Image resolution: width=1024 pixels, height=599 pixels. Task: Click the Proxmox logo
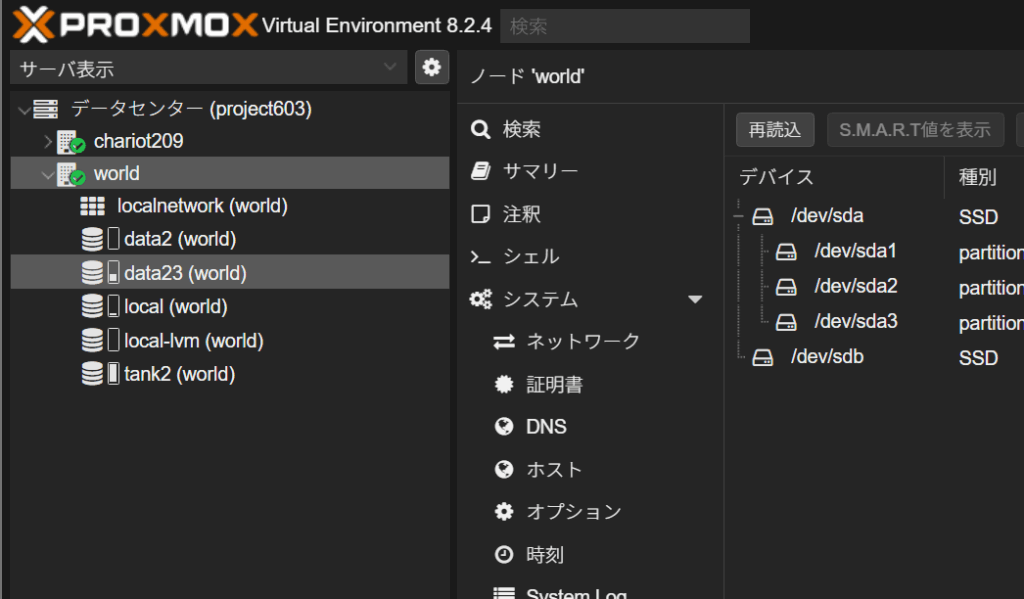(x=135, y=24)
